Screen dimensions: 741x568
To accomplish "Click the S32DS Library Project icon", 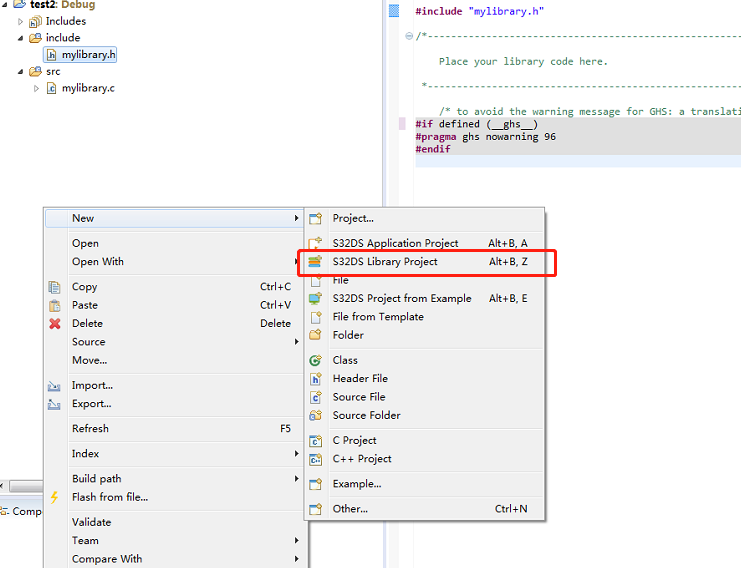I will tap(315, 261).
